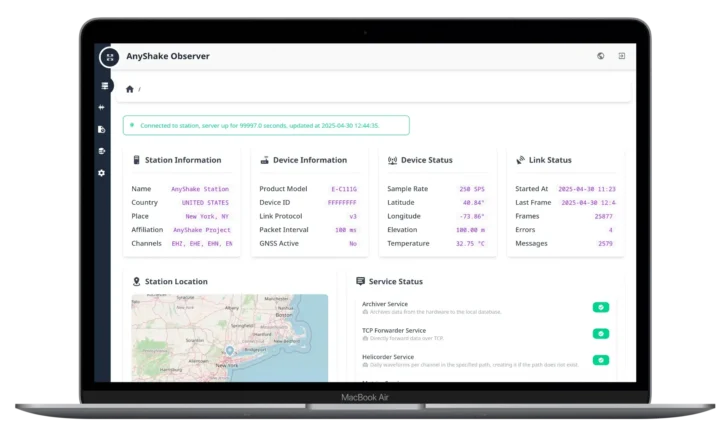Image resolution: width=720 pixels, height=430 pixels.
Task: Click the Service Status panel icon
Action: (x=360, y=281)
